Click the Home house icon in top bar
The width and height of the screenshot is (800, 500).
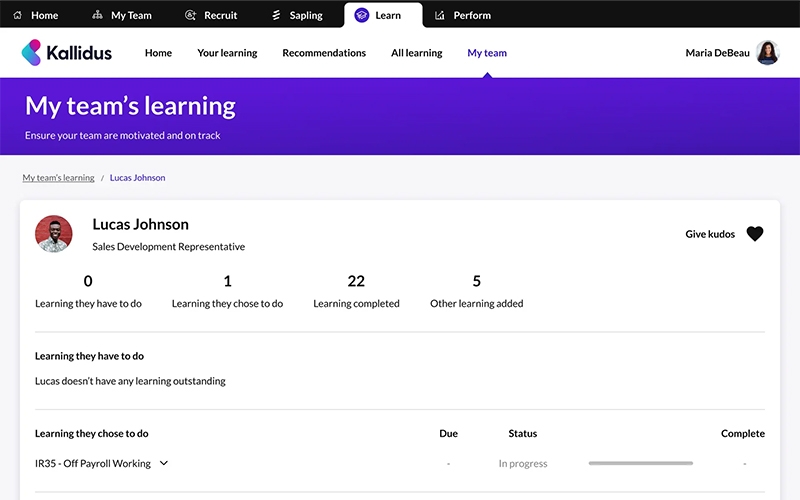click(17, 15)
